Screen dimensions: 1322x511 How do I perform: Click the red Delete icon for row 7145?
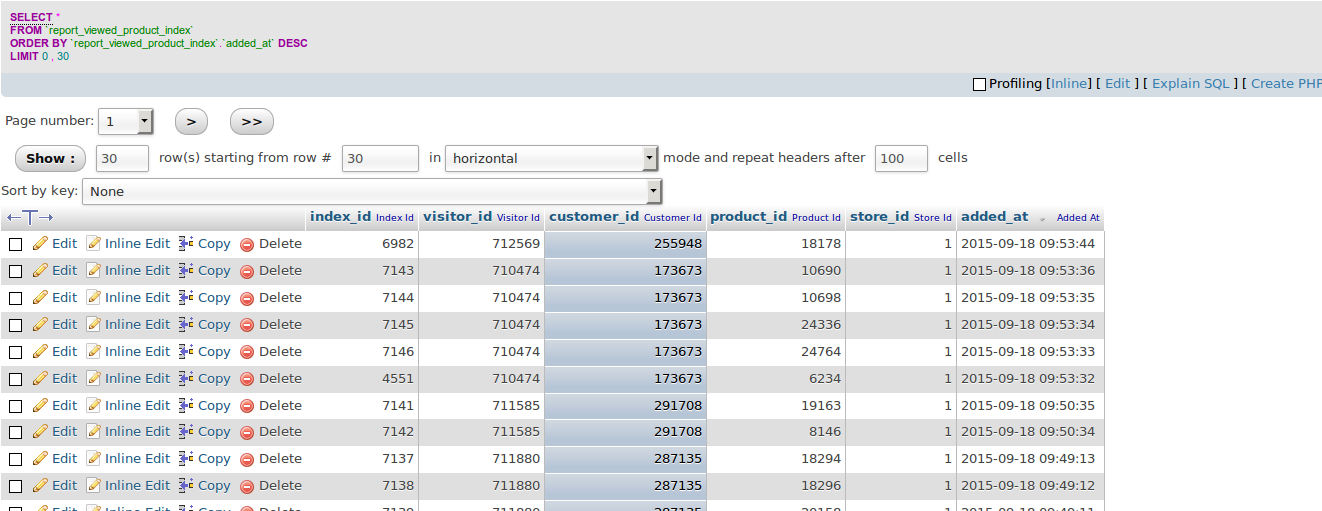coord(247,325)
